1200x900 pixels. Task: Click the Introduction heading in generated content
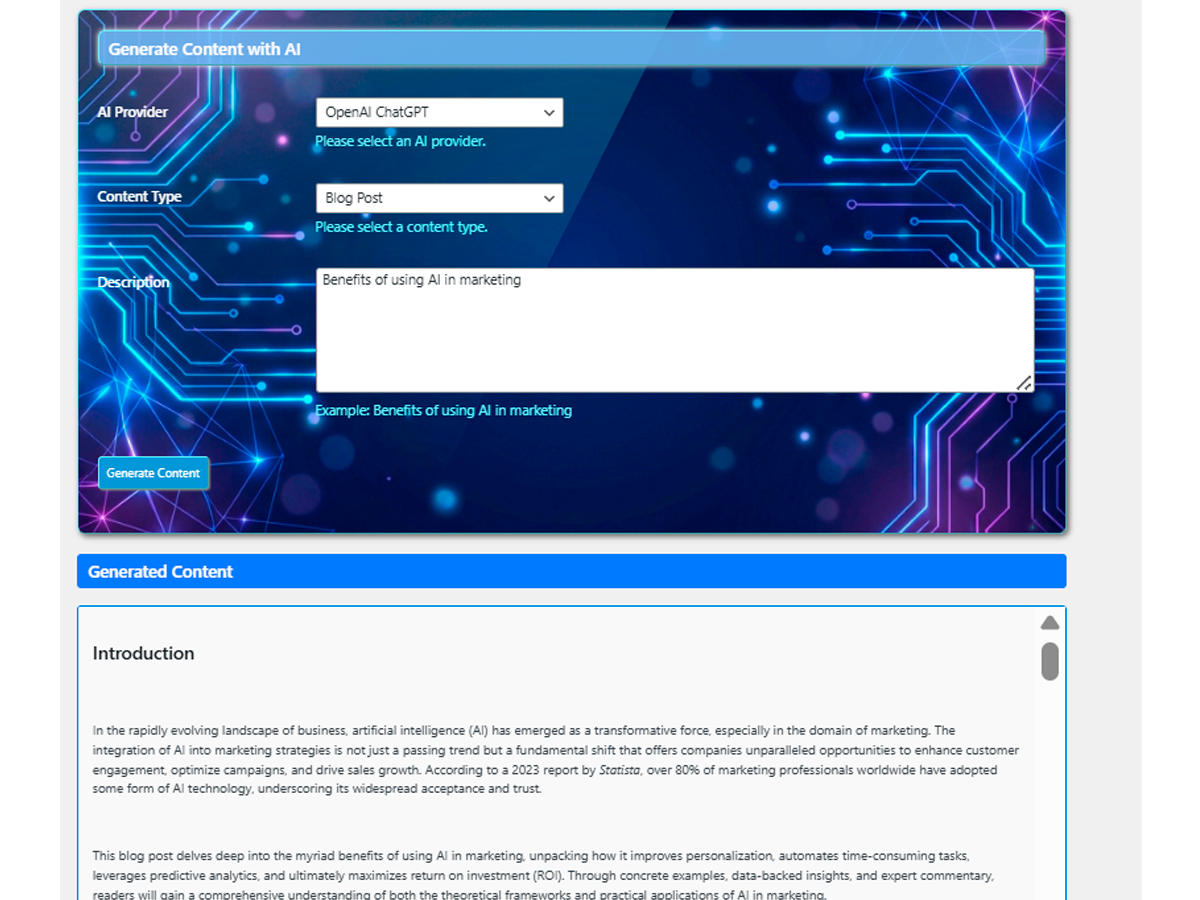143,653
